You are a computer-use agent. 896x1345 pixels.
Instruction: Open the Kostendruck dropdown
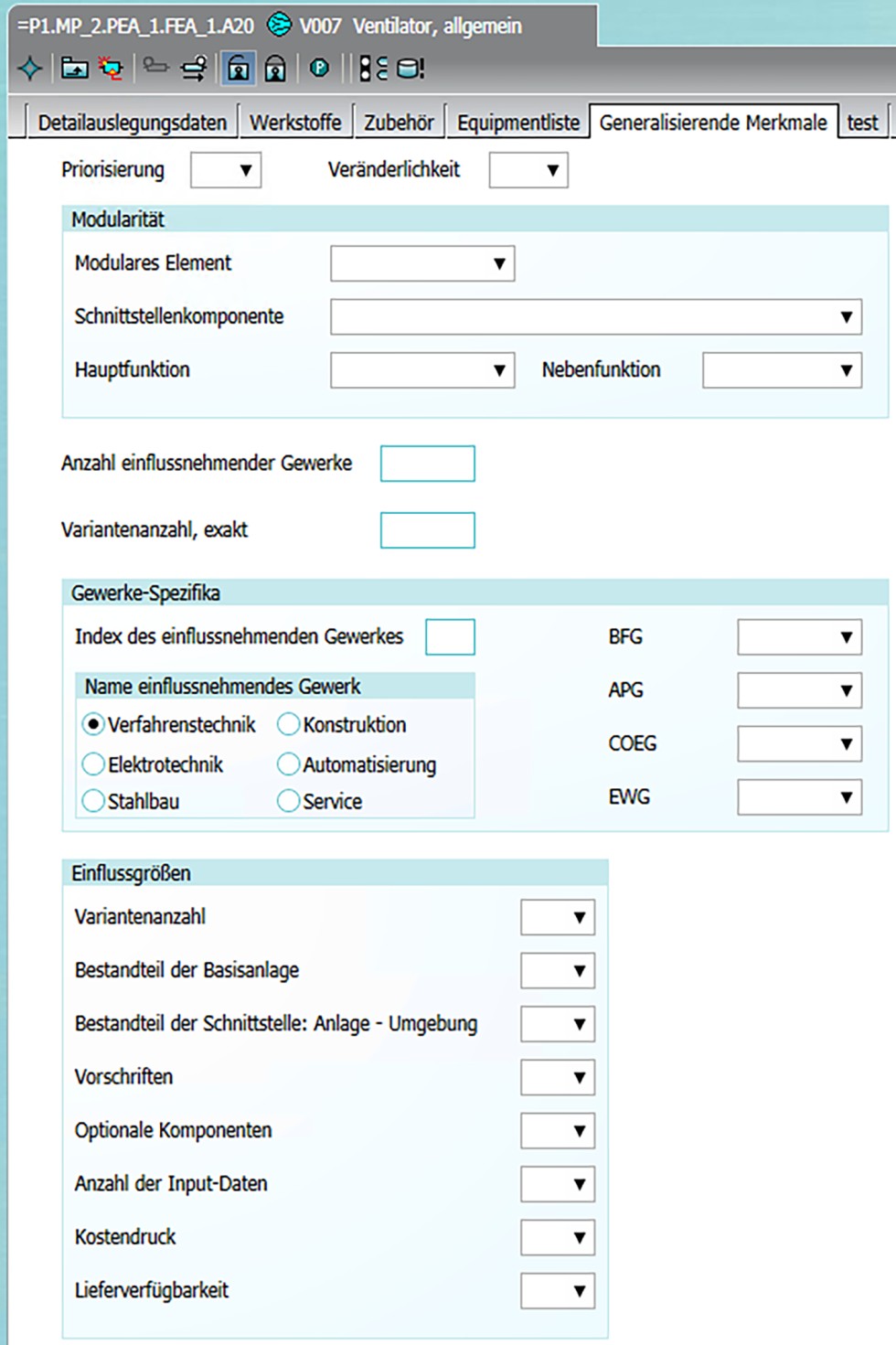tap(558, 1237)
